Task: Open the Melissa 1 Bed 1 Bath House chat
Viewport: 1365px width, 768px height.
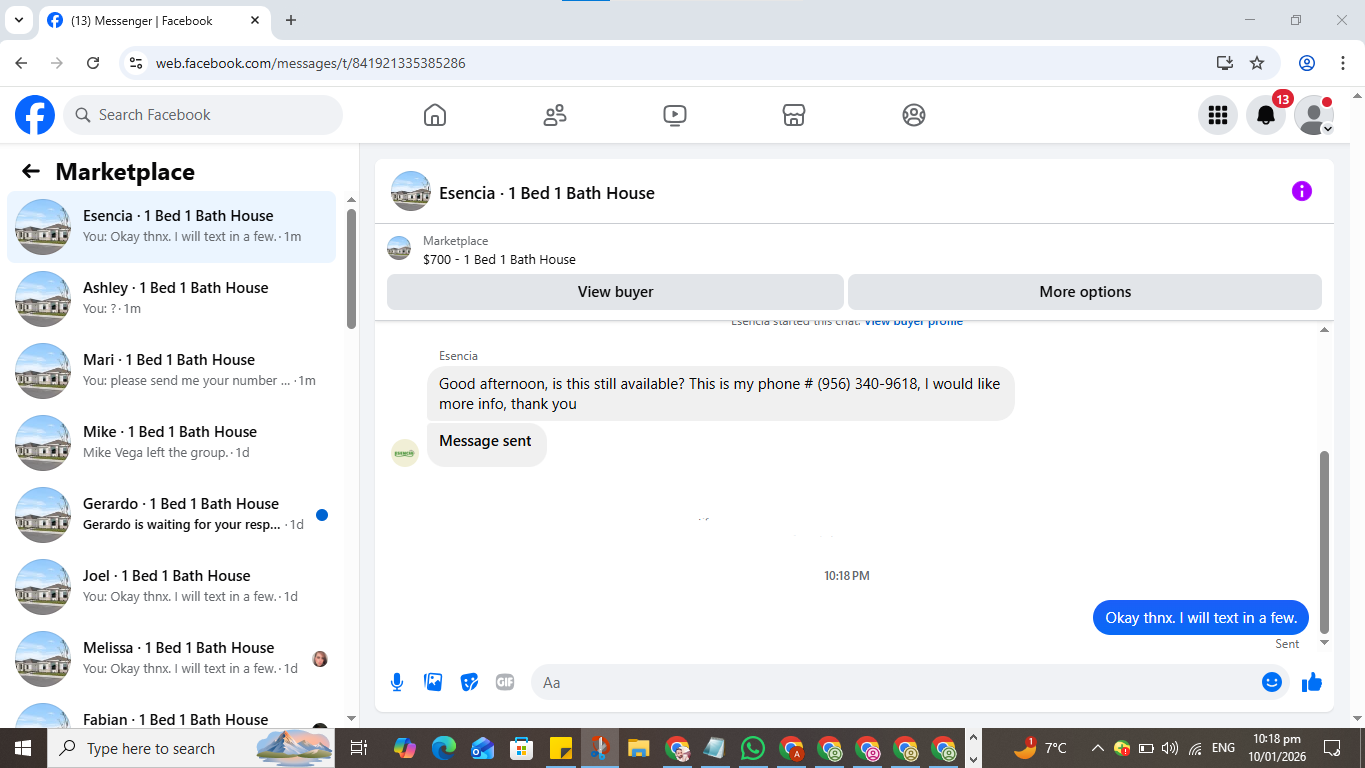Action: click(172, 659)
